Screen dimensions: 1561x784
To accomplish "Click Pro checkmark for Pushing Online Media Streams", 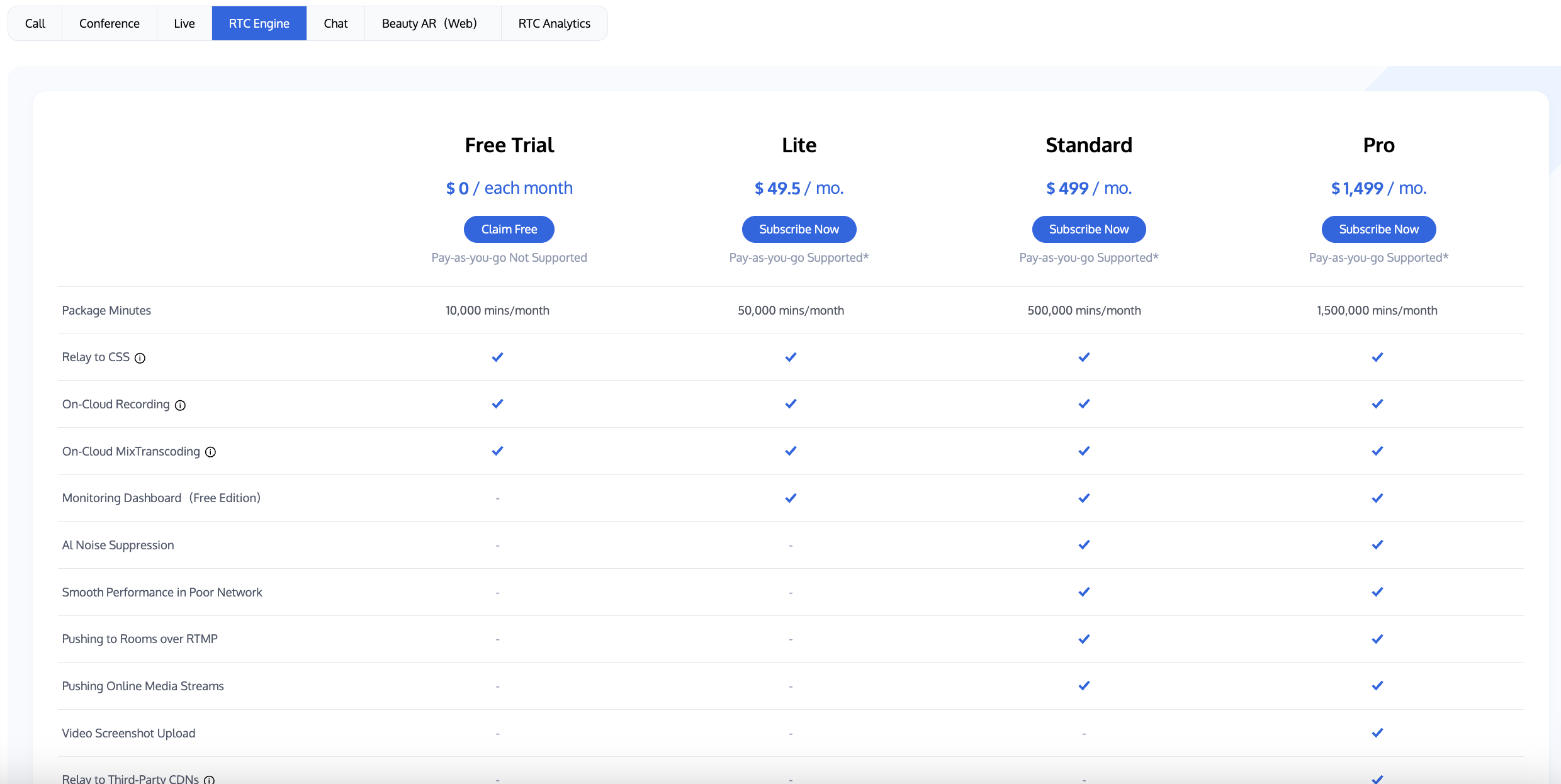I will pyautogui.click(x=1377, y=686).
